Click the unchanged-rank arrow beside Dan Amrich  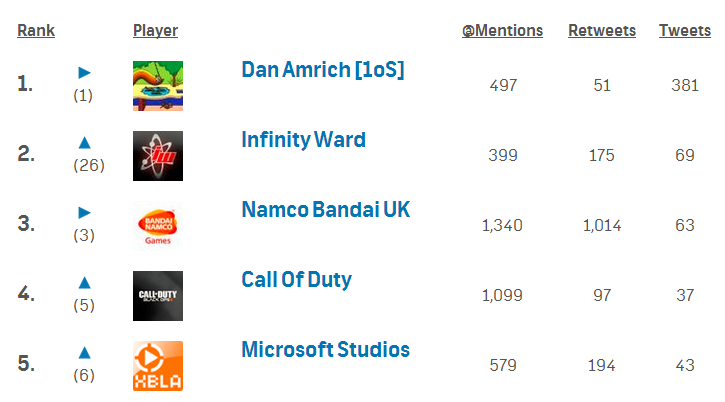(85, 72)
